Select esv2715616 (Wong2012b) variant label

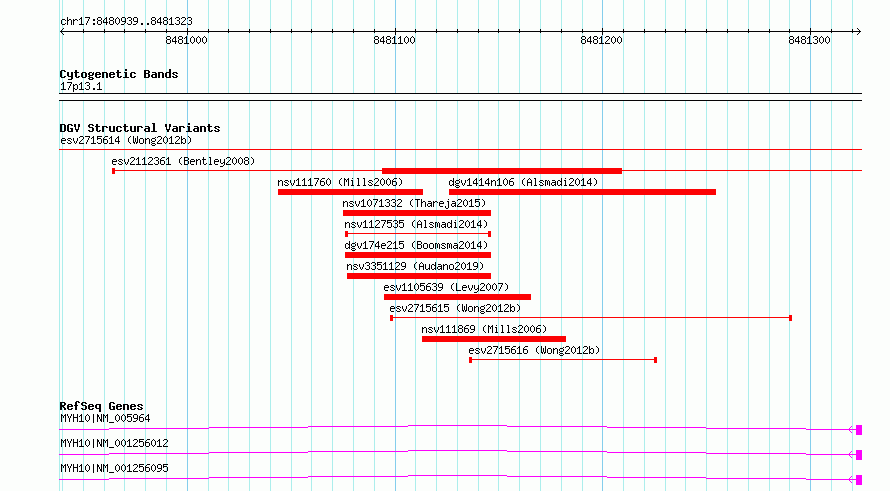[534, 350]
